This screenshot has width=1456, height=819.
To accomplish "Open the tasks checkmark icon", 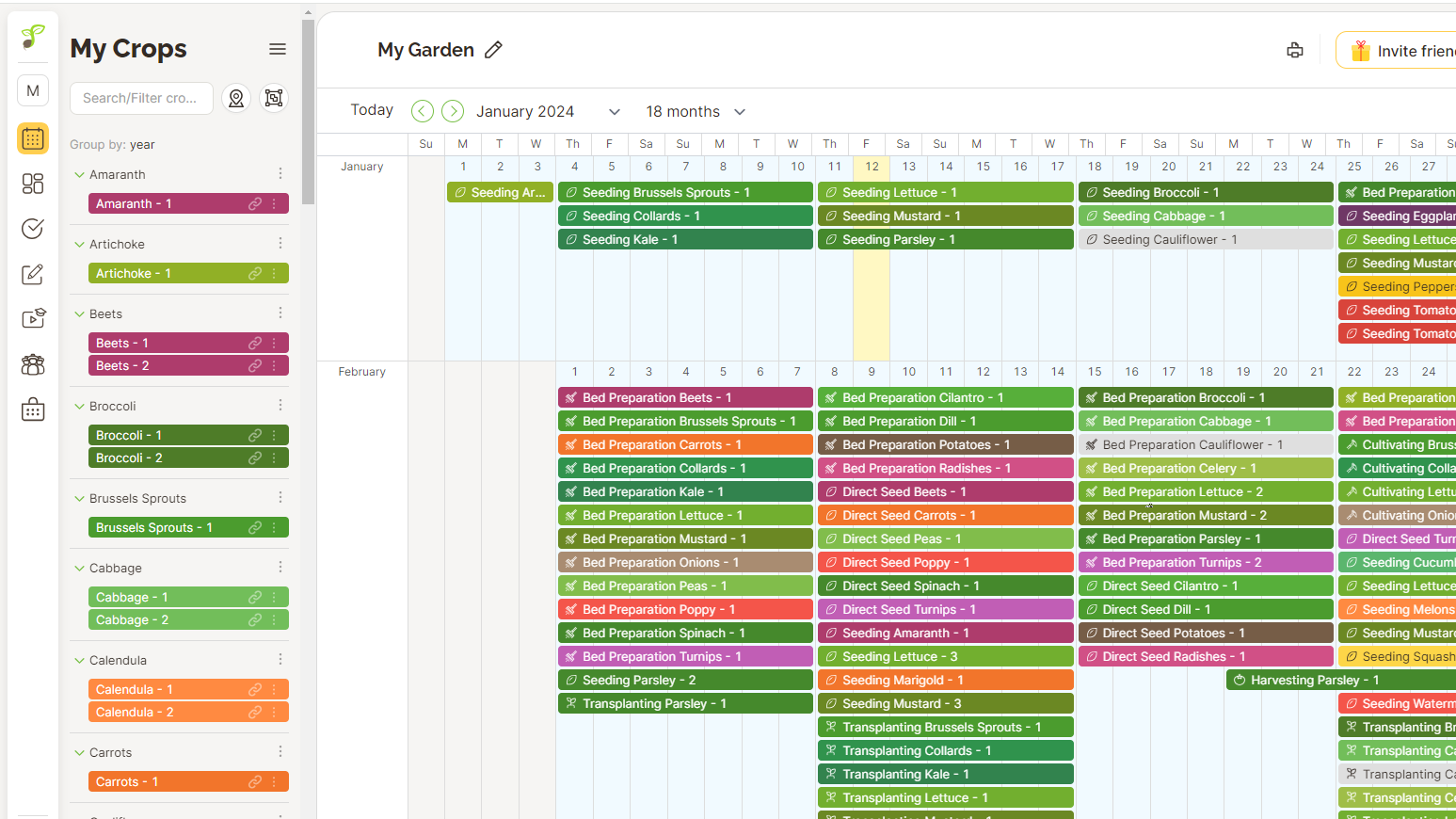I will (x=33, y=229).
